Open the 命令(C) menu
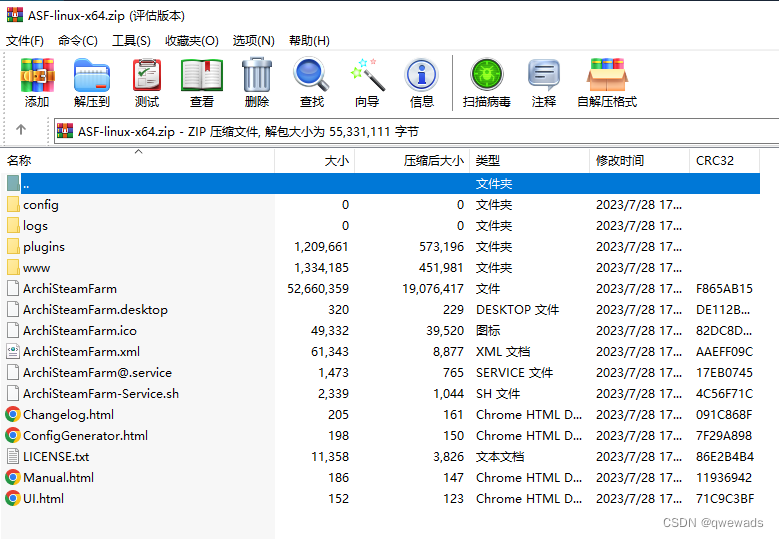The height and width of the screenshot is (539, 779). 78,41
